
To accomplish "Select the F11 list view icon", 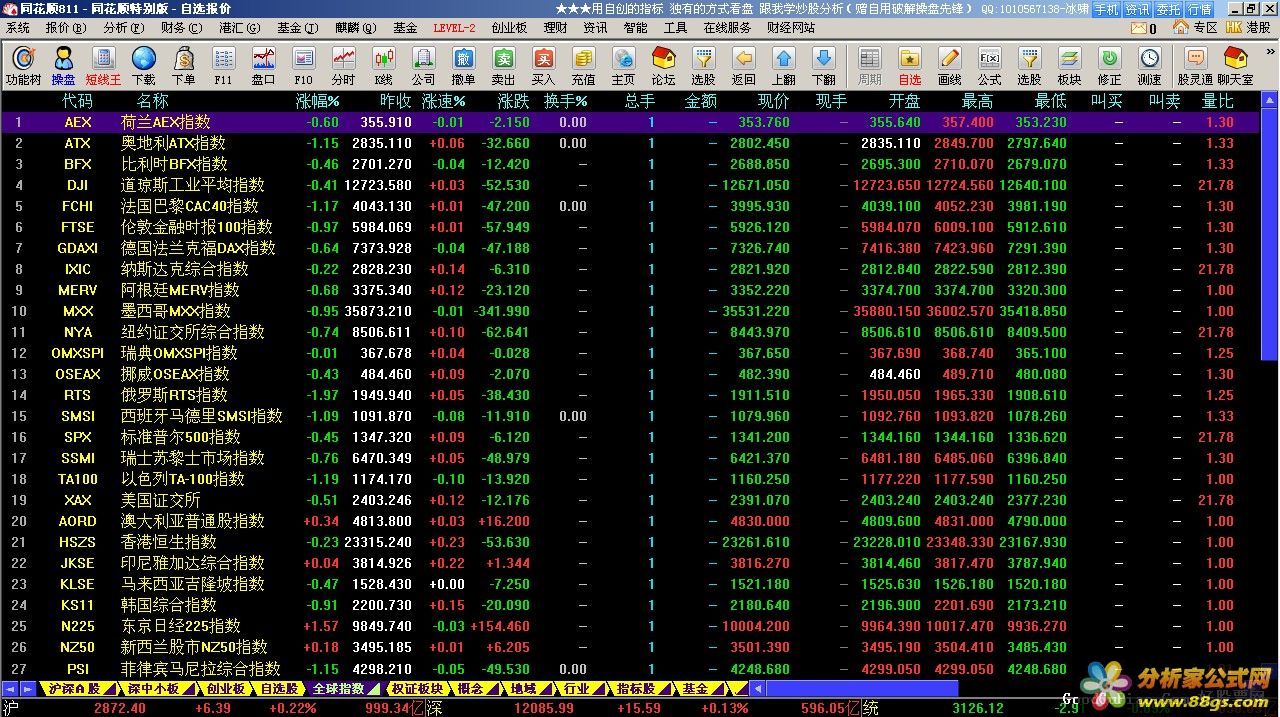I will pos(223,65).
